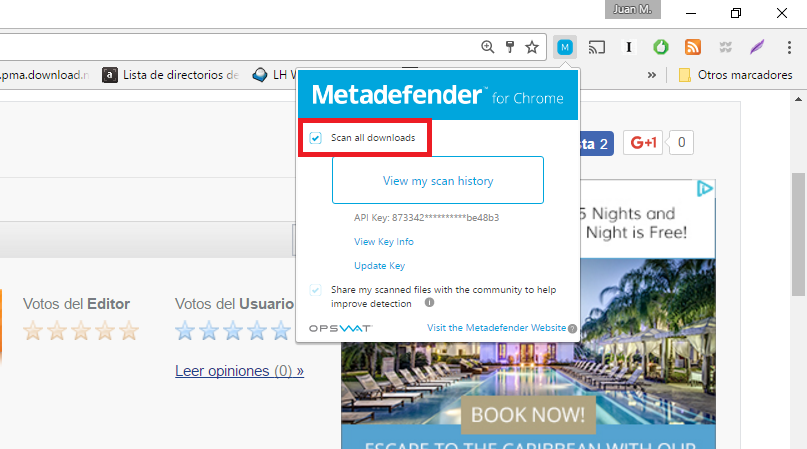
Task: Click the Update Key link
Action: [x=380, y=266]
